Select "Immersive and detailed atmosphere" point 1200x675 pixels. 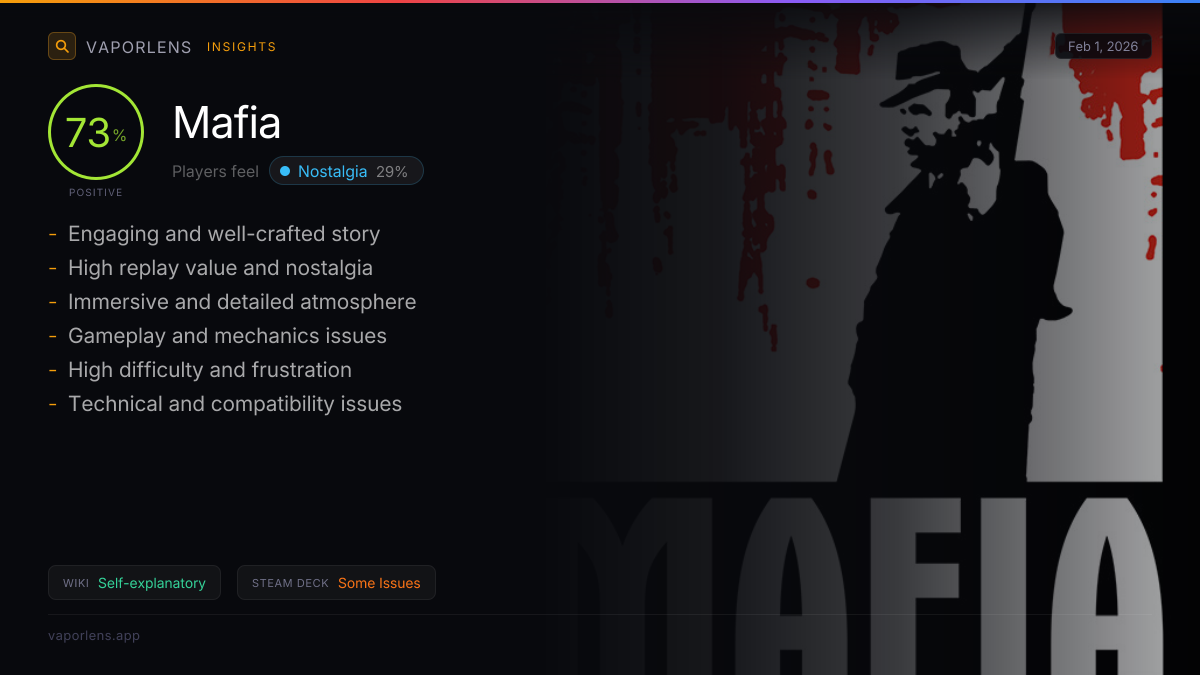[242, 302]
